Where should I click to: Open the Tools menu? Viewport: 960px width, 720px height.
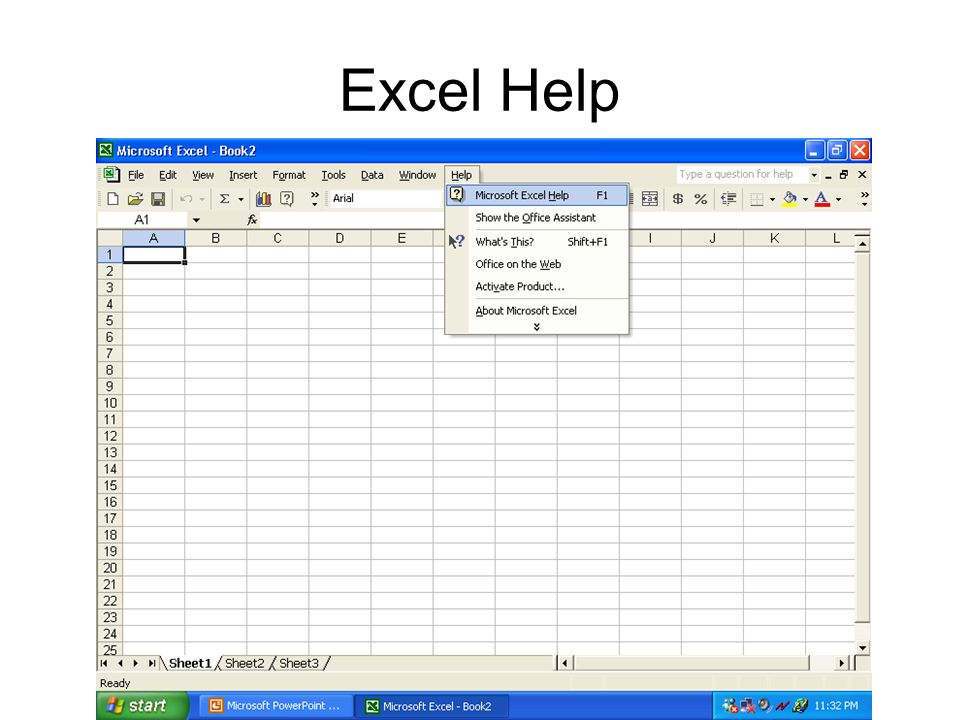(334, 175)
